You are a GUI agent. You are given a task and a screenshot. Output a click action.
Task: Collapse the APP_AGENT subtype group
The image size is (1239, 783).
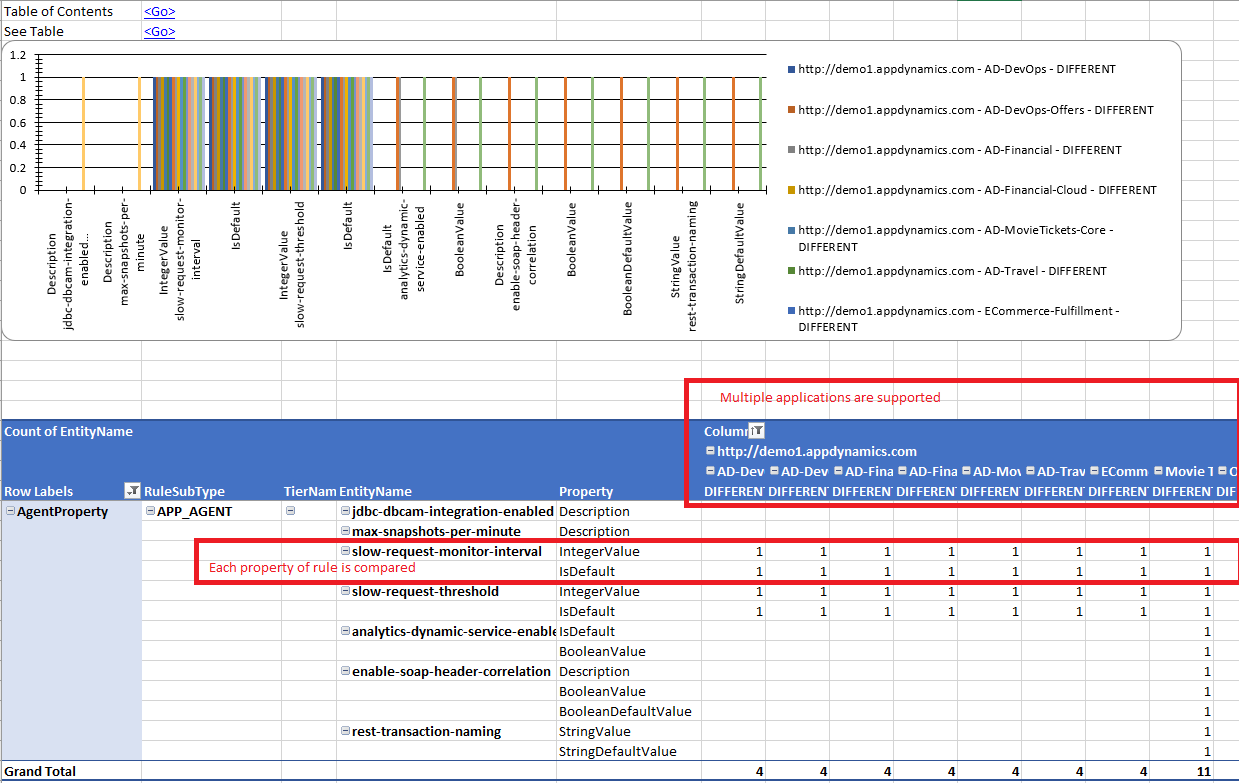click(x=150, y=511)
